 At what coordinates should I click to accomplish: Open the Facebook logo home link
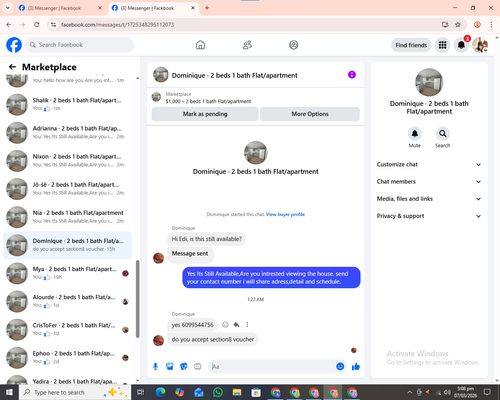14,45
